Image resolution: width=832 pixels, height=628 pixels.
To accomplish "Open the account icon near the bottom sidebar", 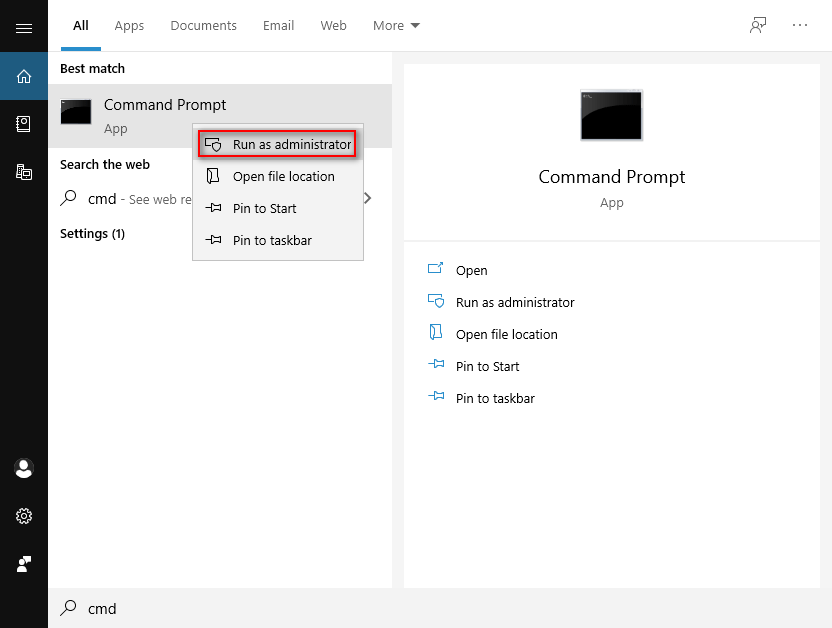I will tap(24, 468).
